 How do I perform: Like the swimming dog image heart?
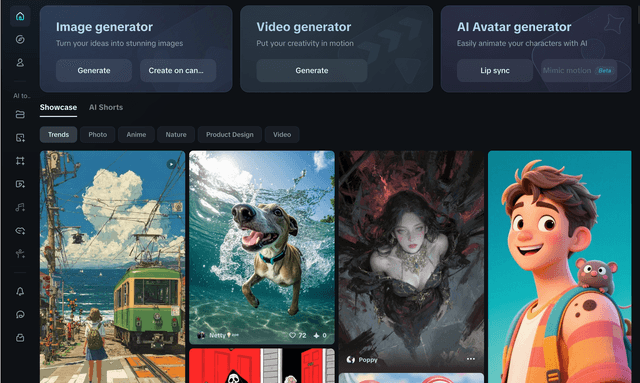(x=292, y=335)
